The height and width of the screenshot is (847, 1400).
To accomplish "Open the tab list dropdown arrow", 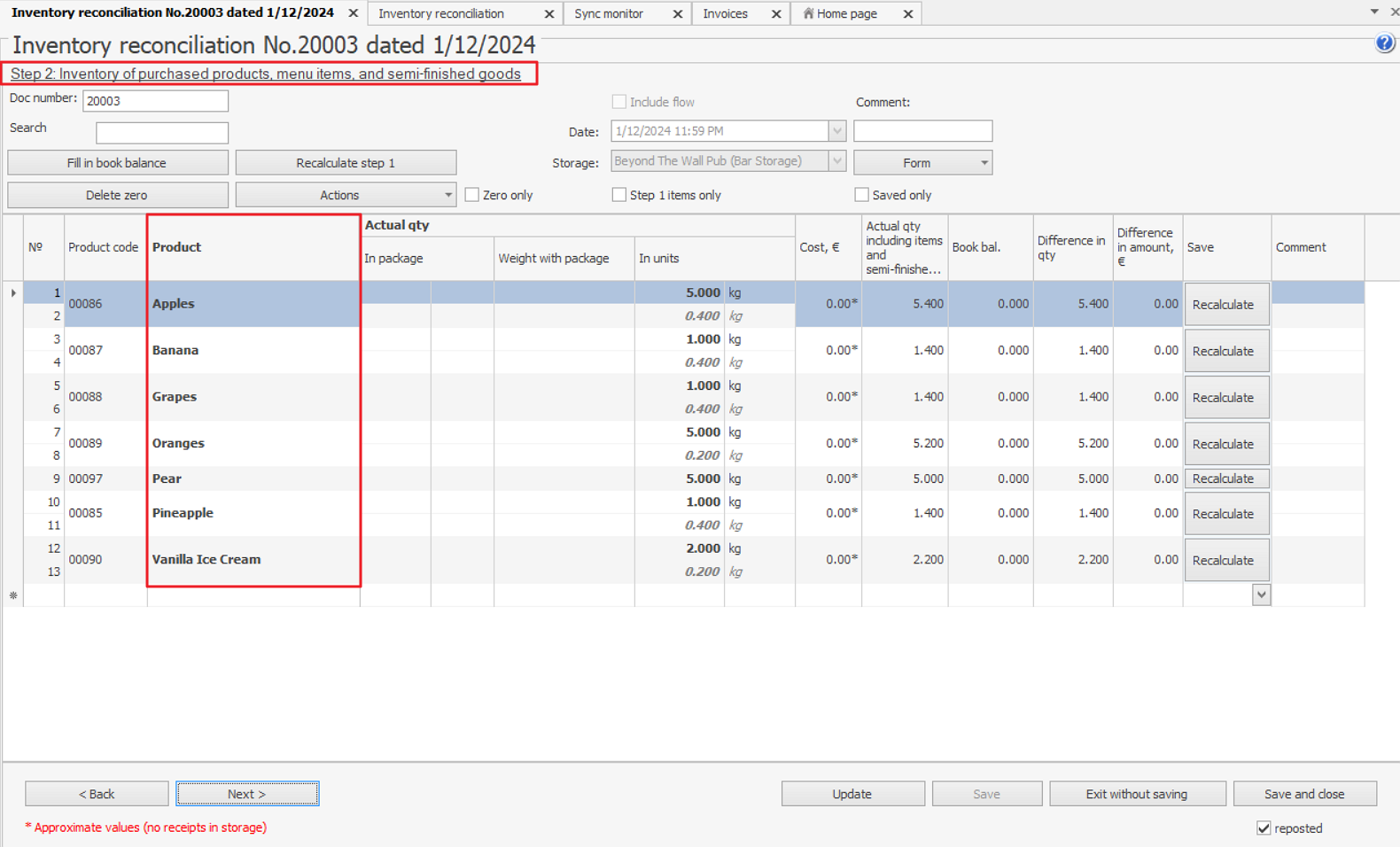I will 1374,12.
